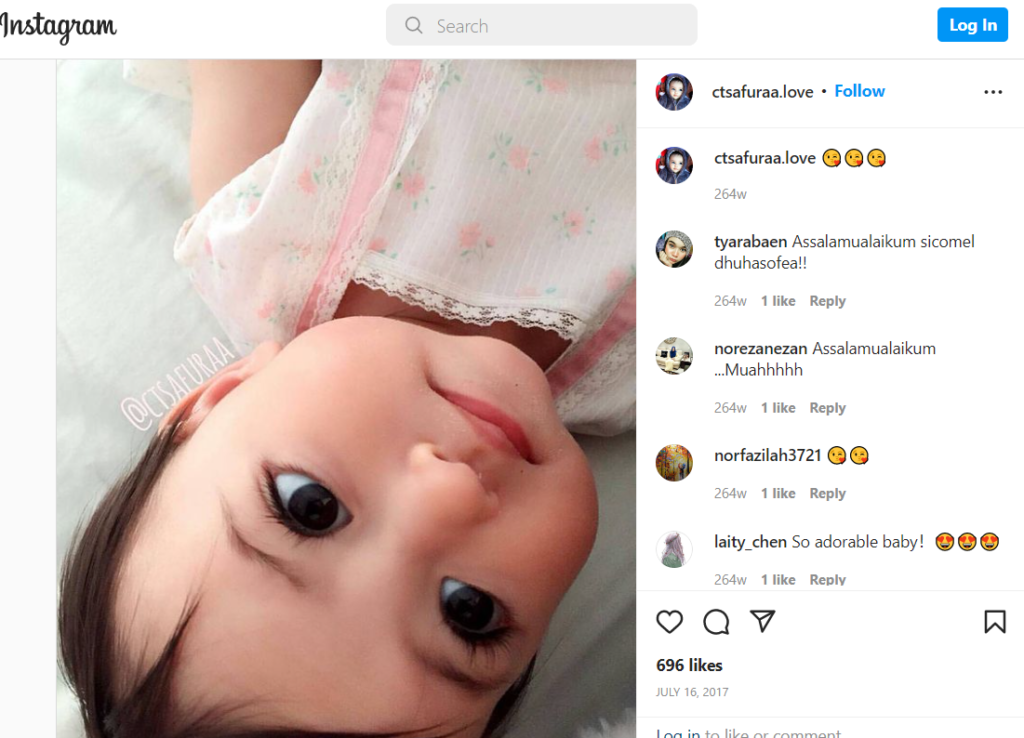Open ctsafuraa.love header profile picture
Image resolution: width=1024 pixels, height=738 pixels.
click(x=674, y=91)
